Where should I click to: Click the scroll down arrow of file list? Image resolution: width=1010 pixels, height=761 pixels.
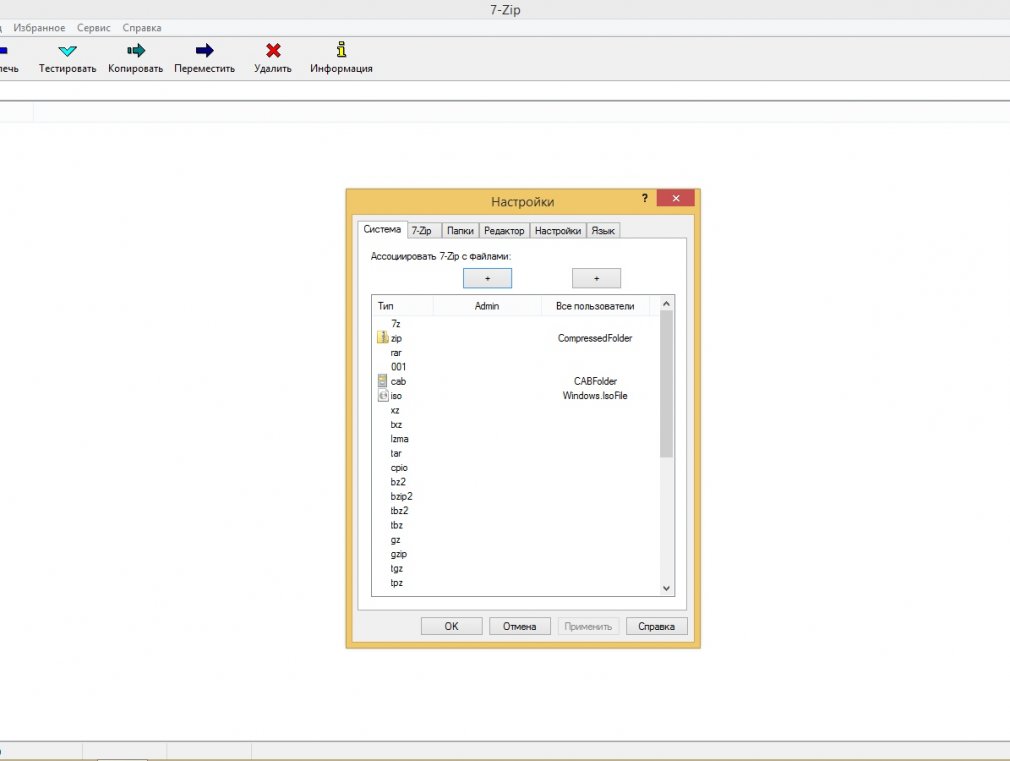[667, 588]
